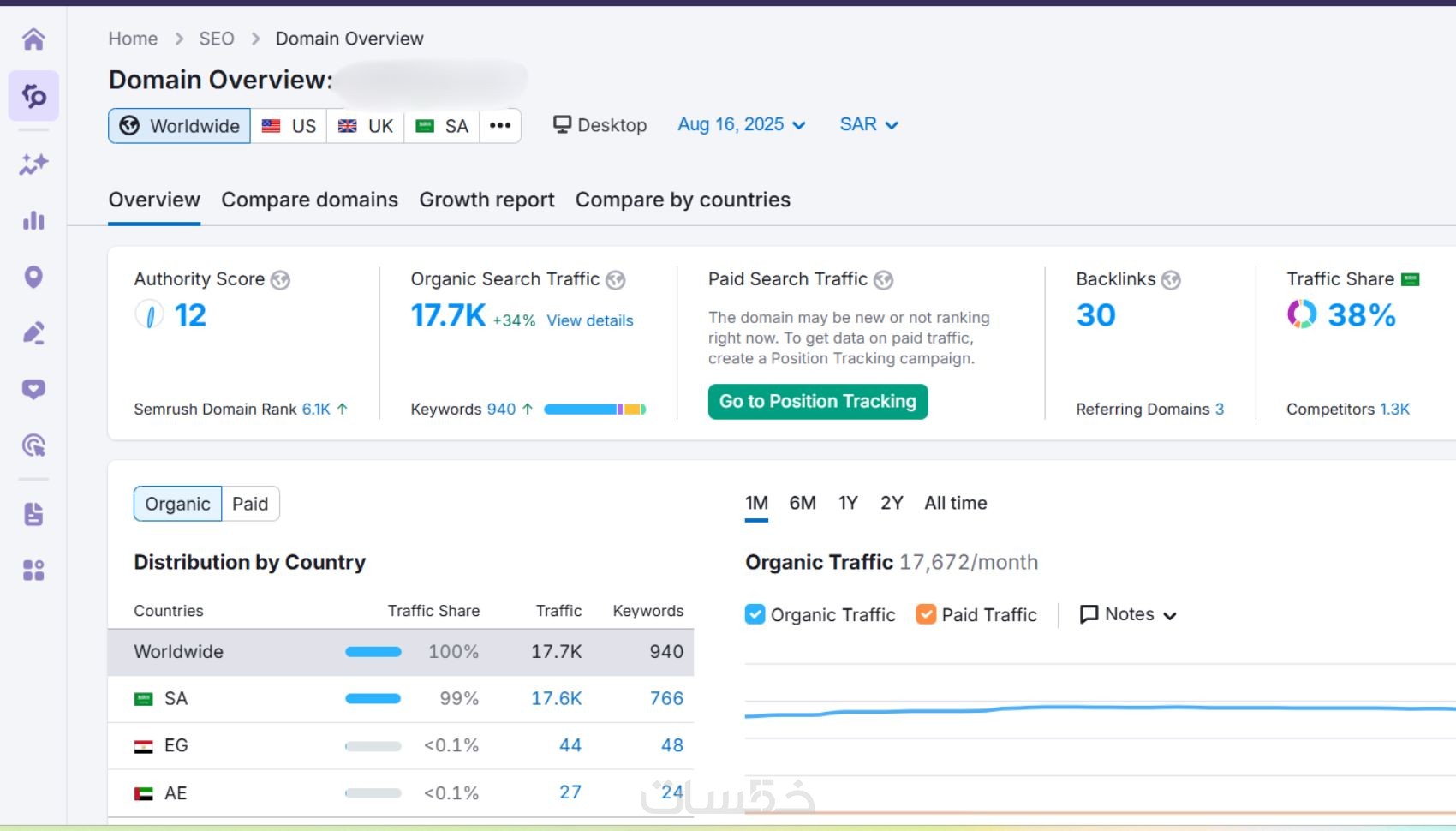Switch to the Overview tab
Viewport: 1456px width, 831px height.
point(154,200)
